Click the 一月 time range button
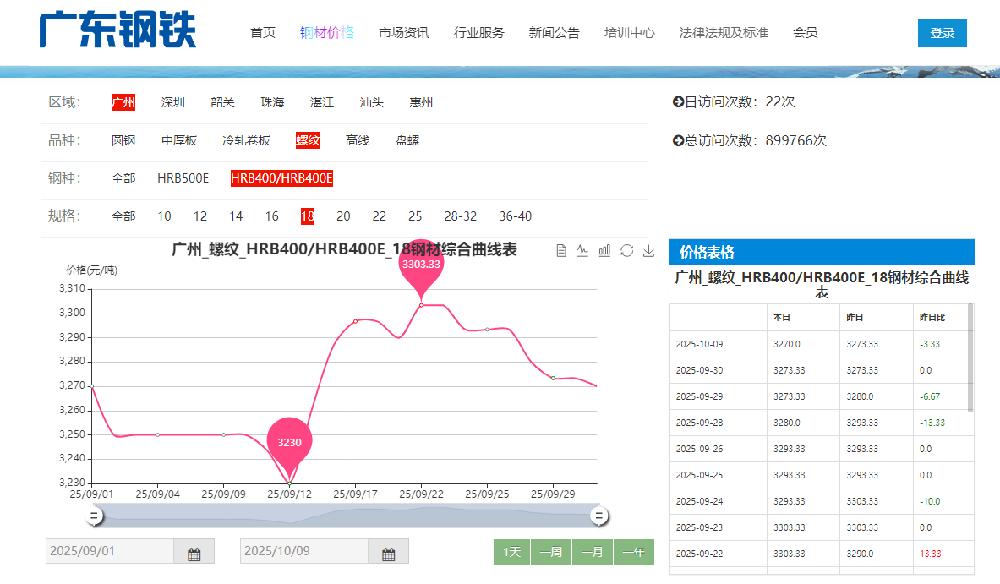The height and width of the screenshot is (584, 1000). coord(592,552)
